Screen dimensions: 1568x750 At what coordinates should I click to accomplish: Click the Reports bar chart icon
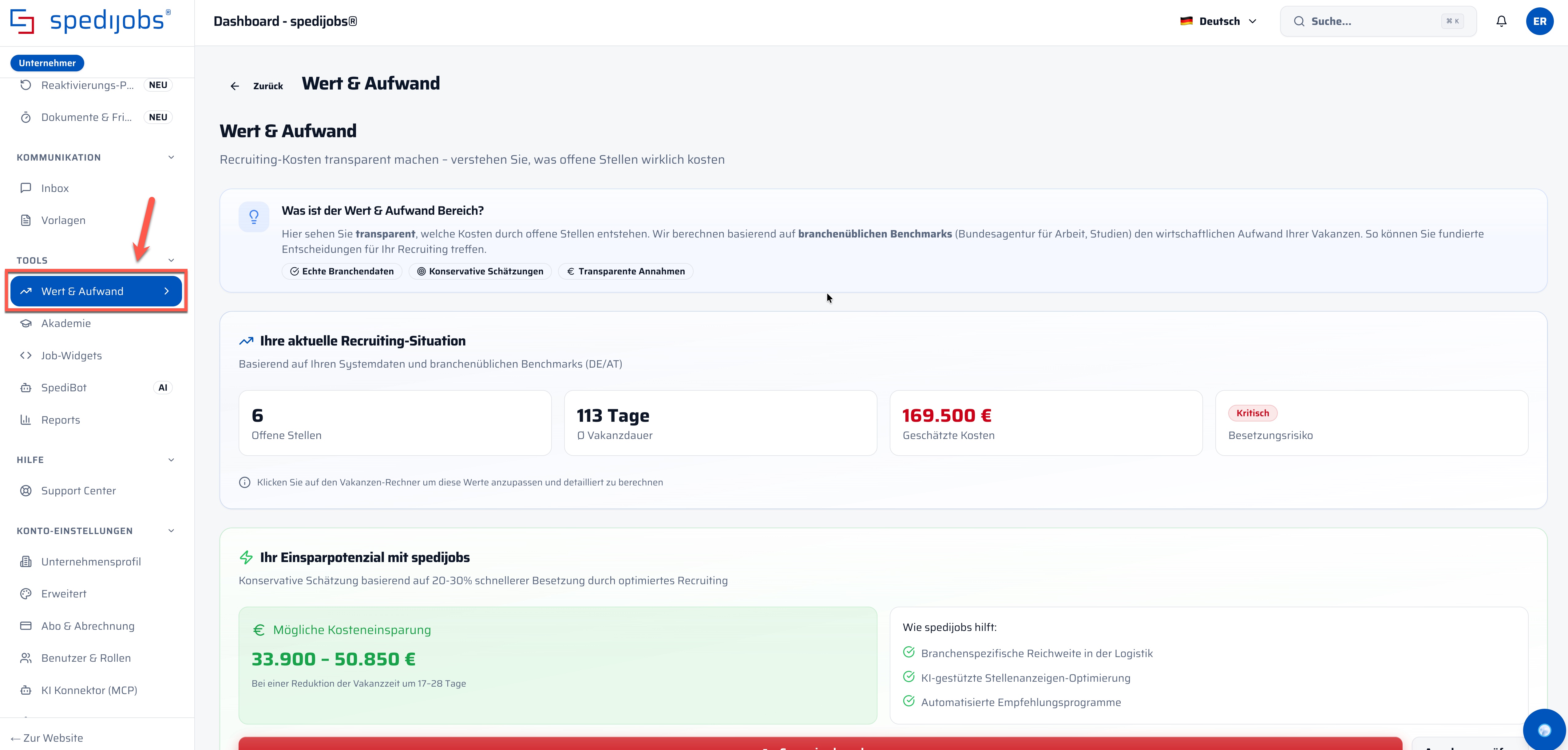pos(26,420)
